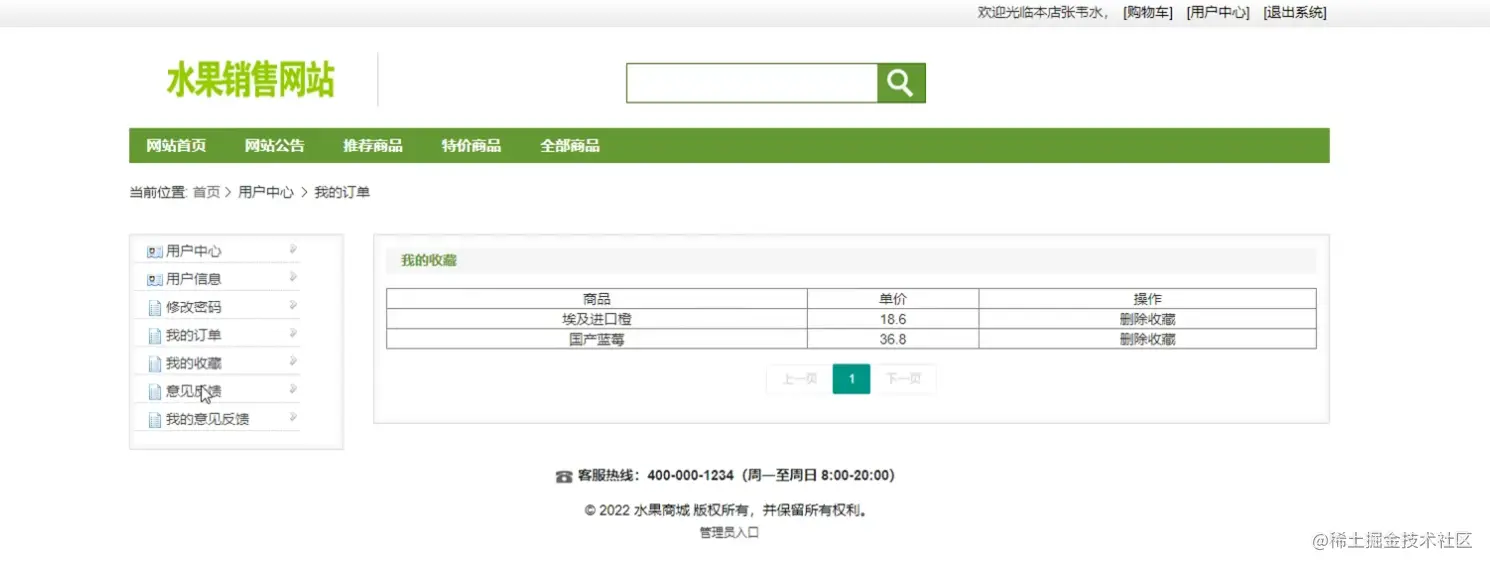Click the 上一页 pagination button
The width and height of the screenshot is (1490, 568).
pyautogui.click(x=799, y=380)
